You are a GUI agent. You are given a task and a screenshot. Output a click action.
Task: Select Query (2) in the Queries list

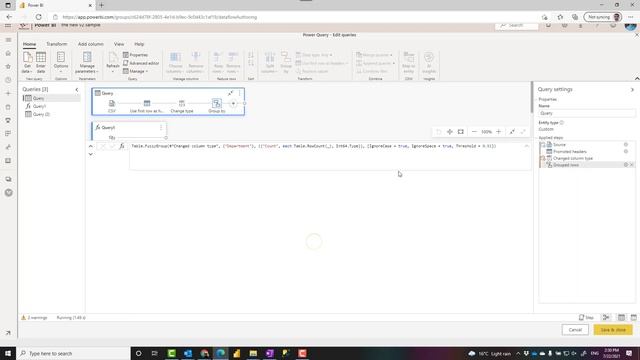pos(51,114)
